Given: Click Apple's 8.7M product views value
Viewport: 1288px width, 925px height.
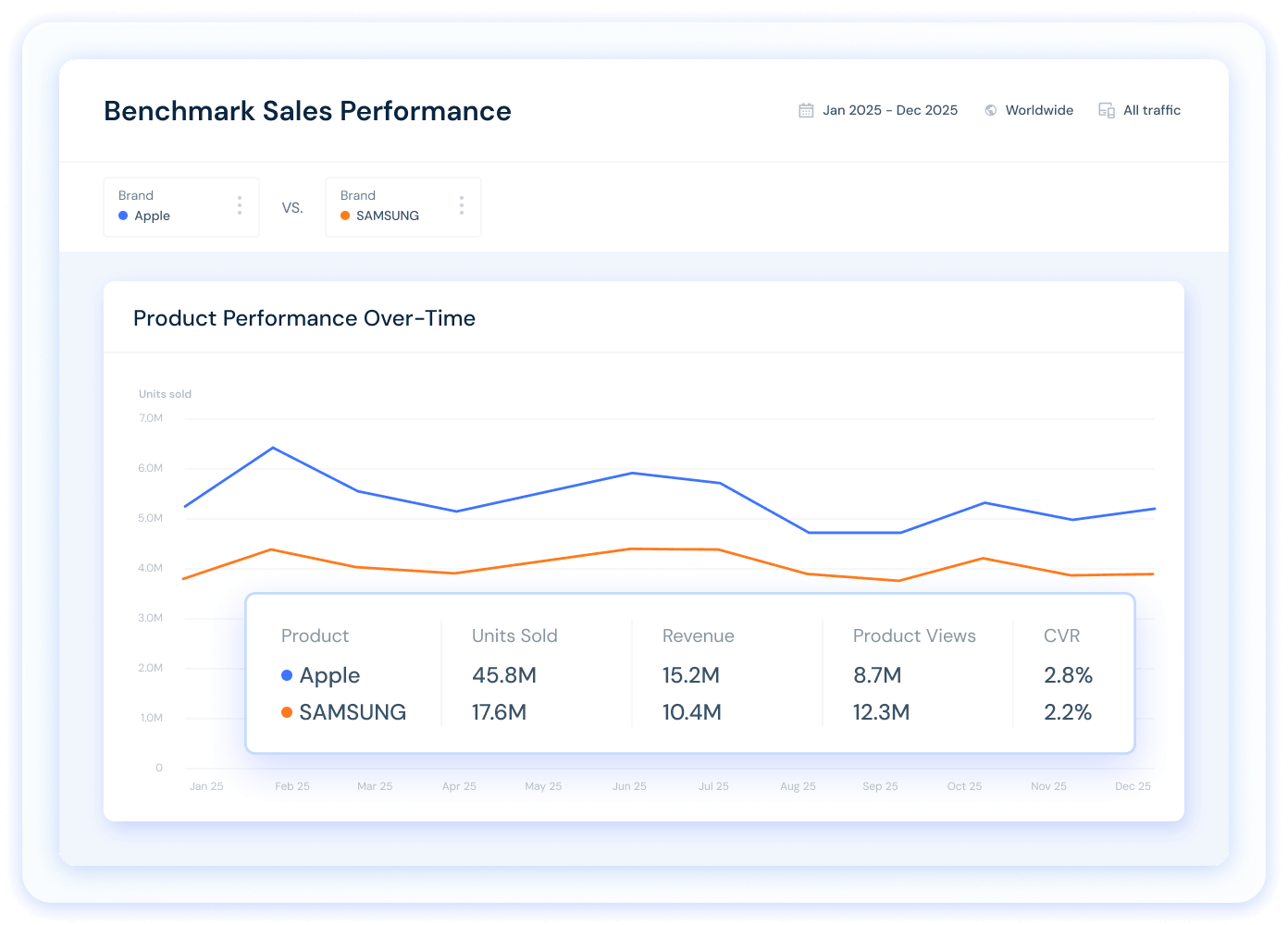Looking at the screenshot, I should pos(877,675).
